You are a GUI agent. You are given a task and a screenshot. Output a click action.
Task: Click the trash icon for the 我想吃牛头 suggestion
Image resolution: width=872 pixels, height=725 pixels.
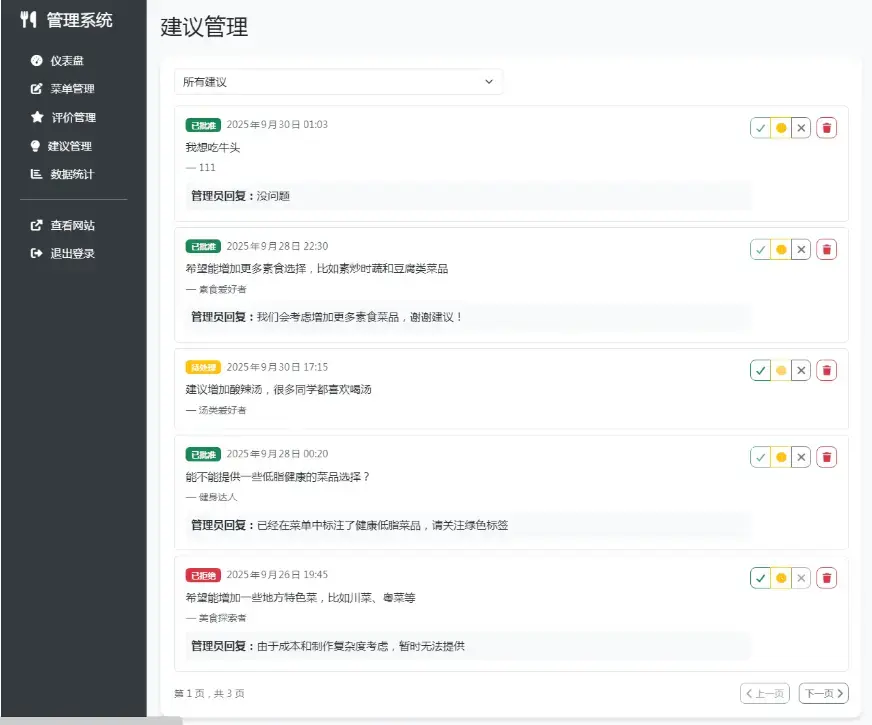point(826,128)
